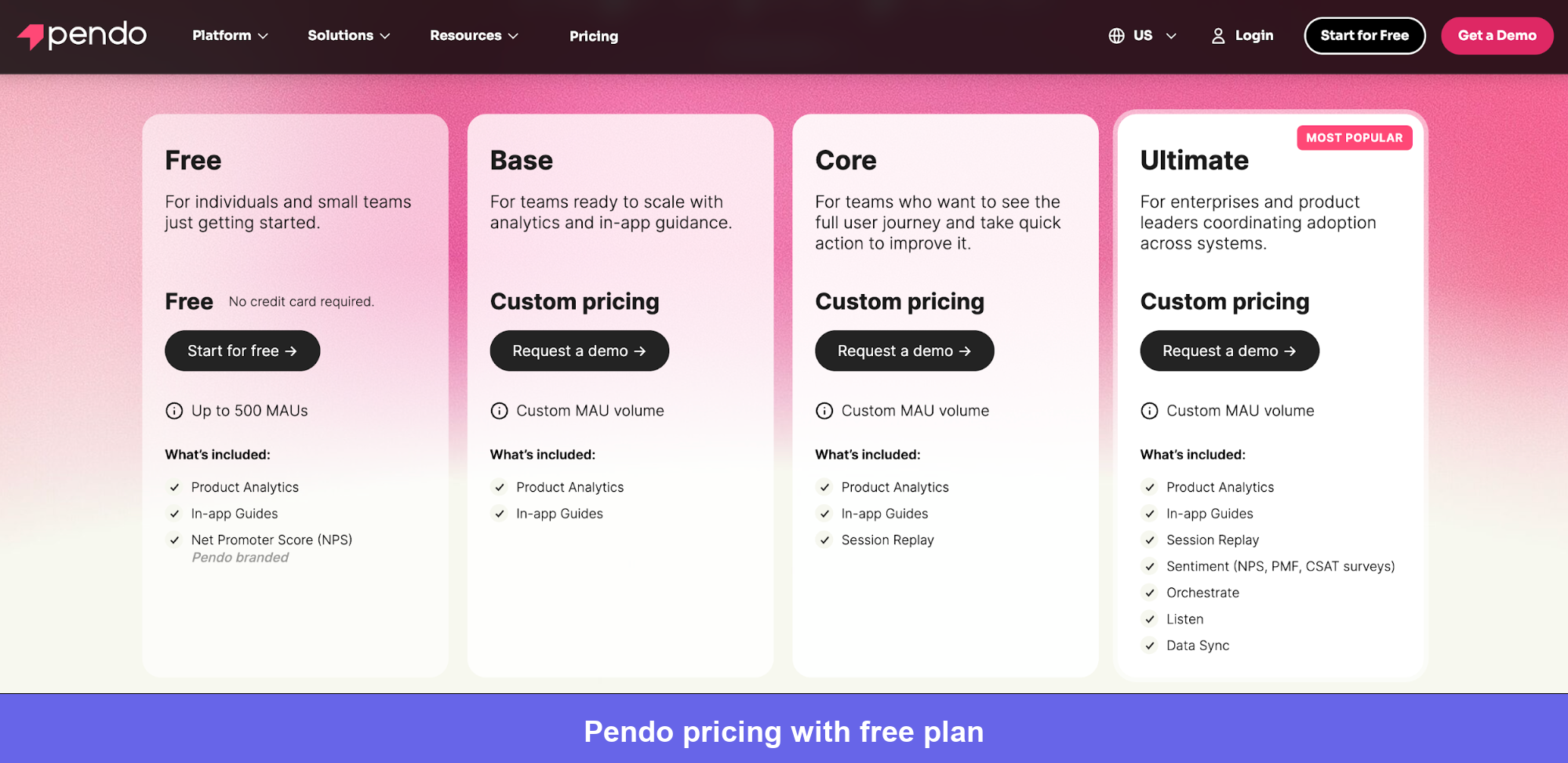Click the MOST POPULAR badge on Ultimate card
Viewport: 1568px width, 763px height.
(x=1354, y=138)
